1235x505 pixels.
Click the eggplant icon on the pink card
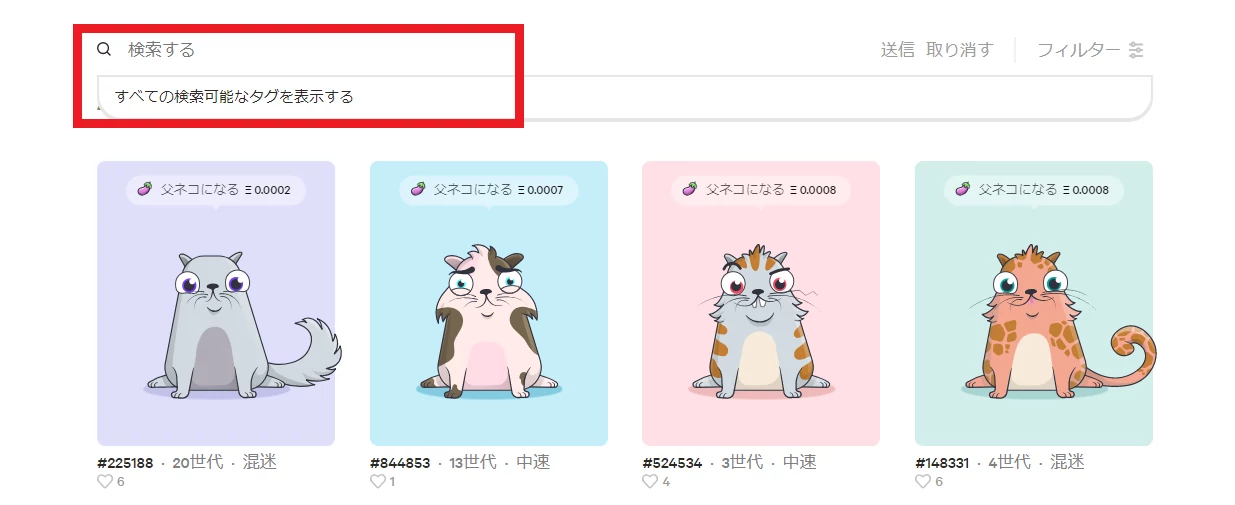pos(689,189)
